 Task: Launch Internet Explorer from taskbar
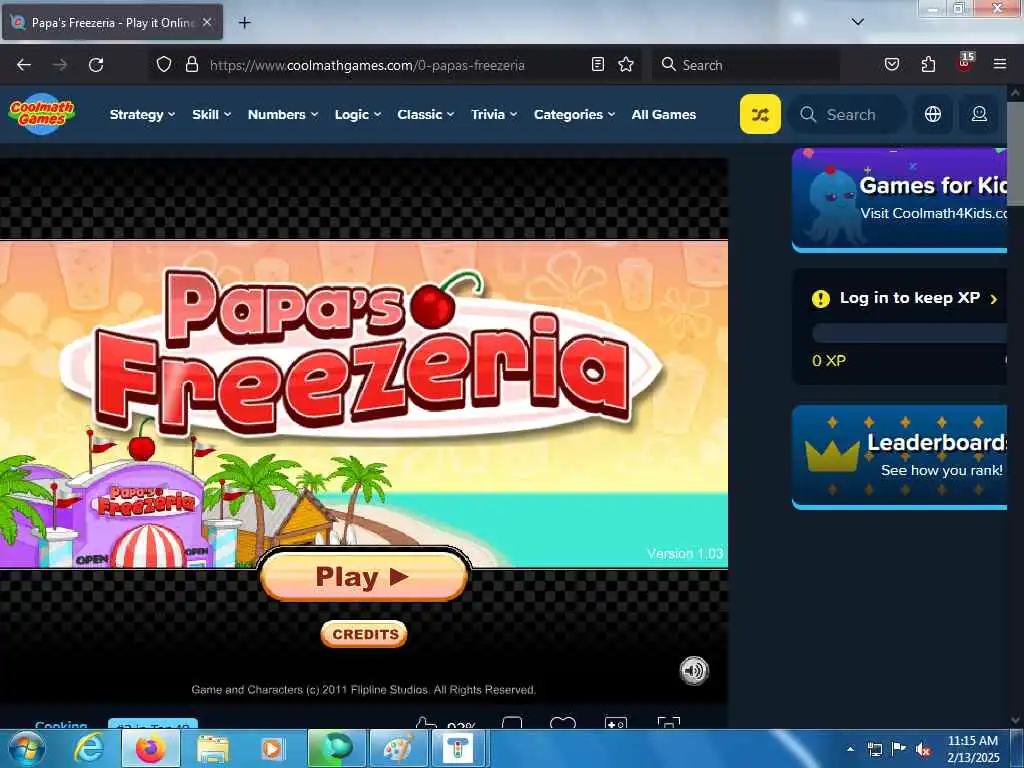click(x=88, y=748)
